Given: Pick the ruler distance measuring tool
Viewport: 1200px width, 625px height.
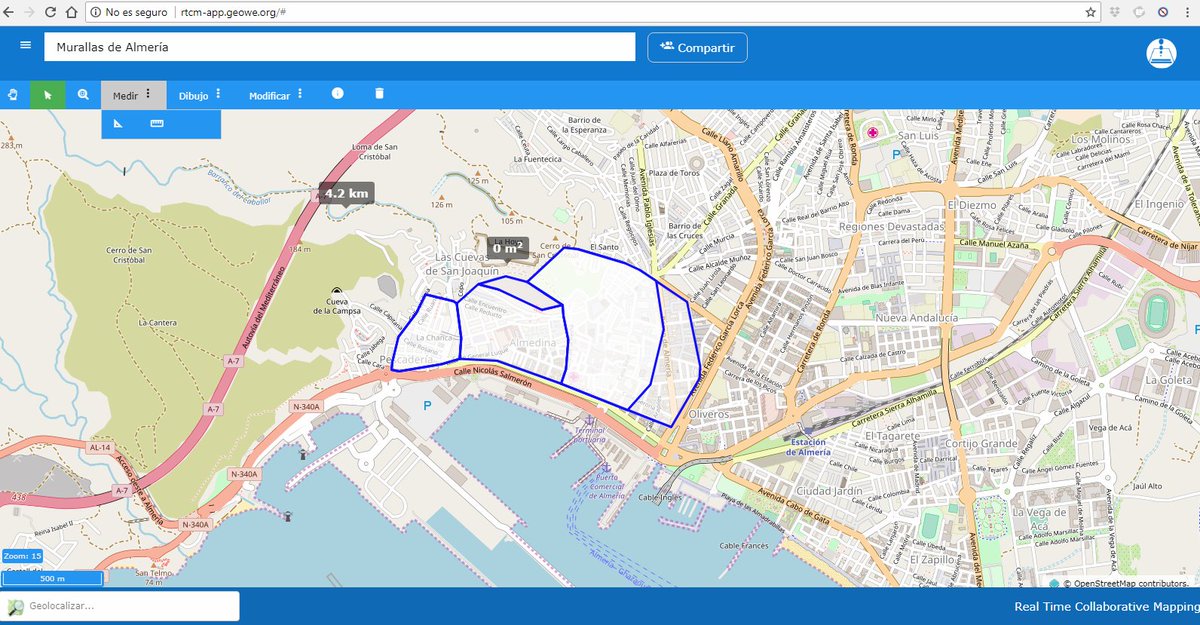Looking at the screenshot, I should coord(157,124).
